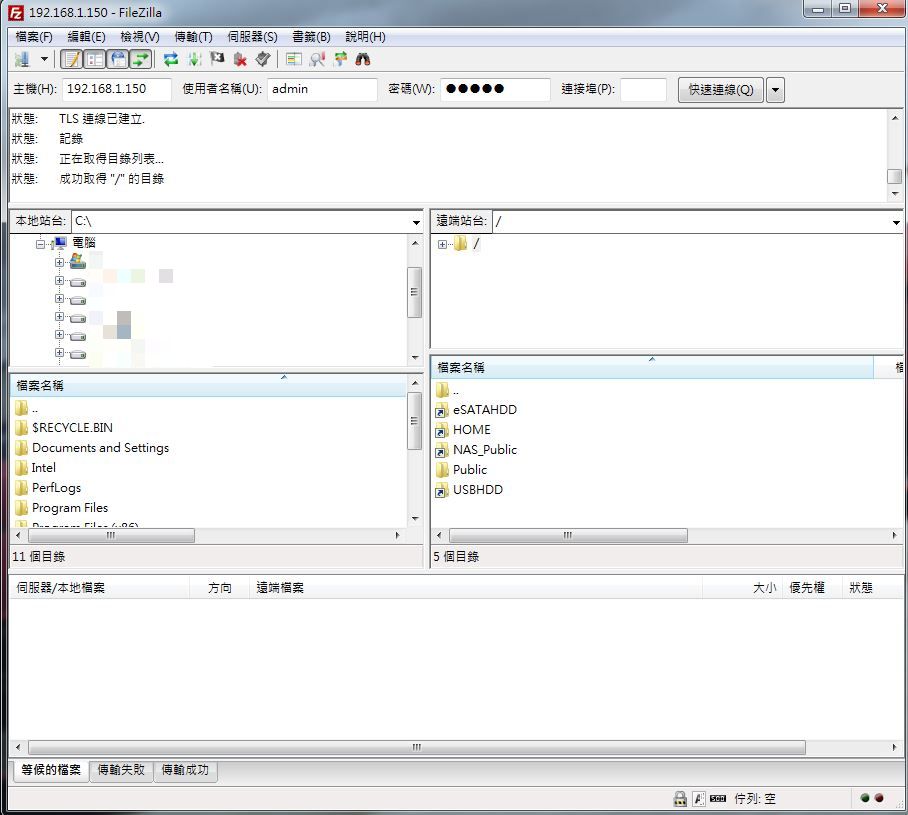
Task: Click the 方向 queue column header
Action: click(x=219, y=588)
